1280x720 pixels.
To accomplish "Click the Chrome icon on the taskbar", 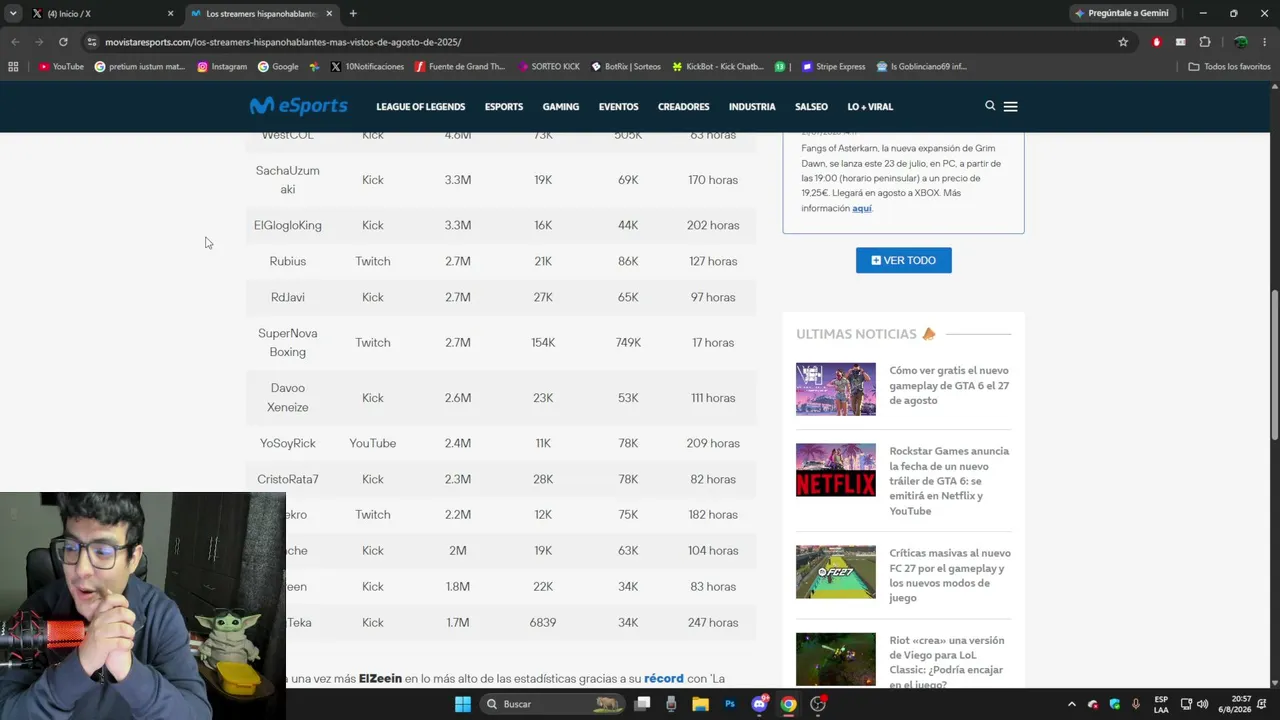I will tap(788, 704).
